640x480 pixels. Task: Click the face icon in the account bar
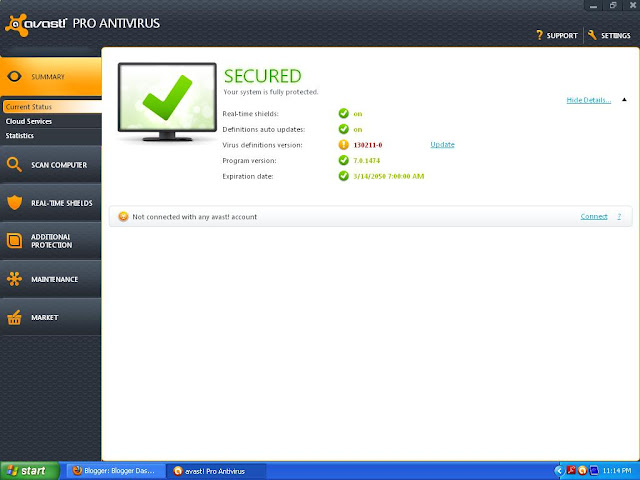tap(123, 216)
